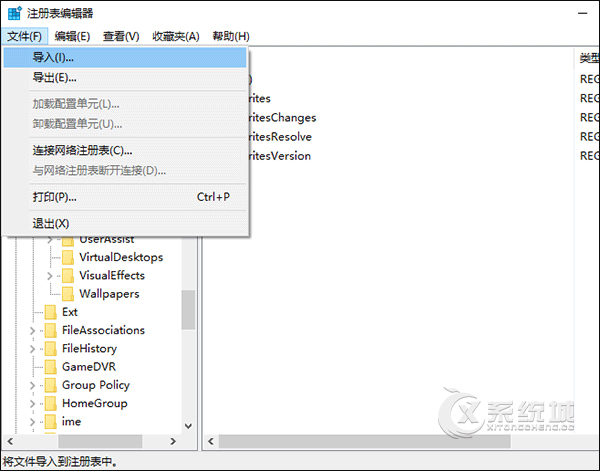
Task: Click the VisualEffects folder icon
Action: (x=68, y=276)
